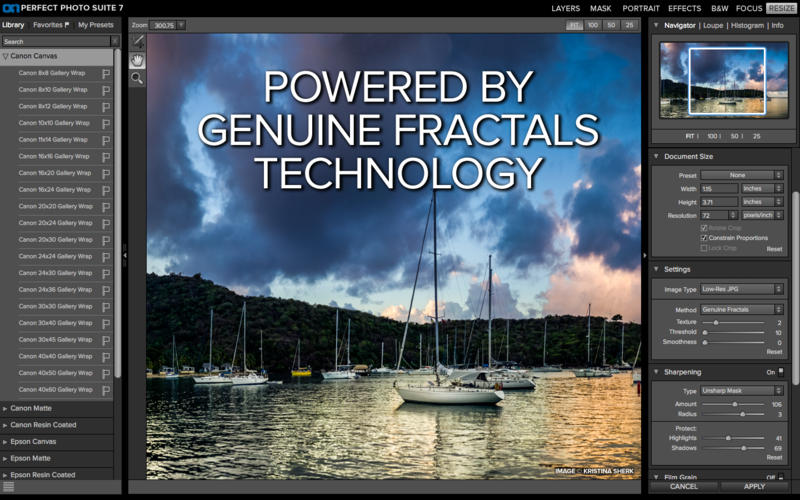800x500 pixels.
Task: Expand the Epson Matte category
Action: point(5,459)
